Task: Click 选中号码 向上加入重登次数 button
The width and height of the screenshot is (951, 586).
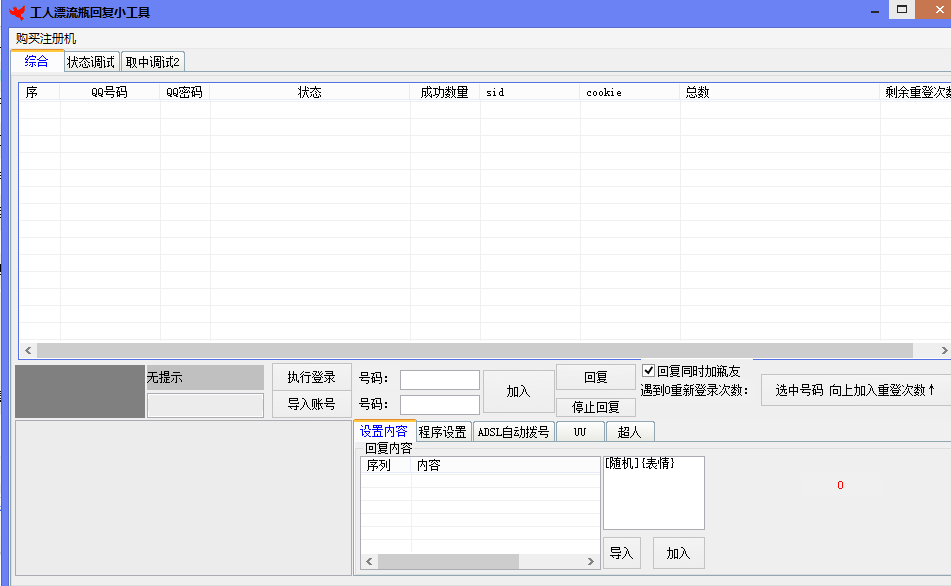Action: tap(855, 391)
